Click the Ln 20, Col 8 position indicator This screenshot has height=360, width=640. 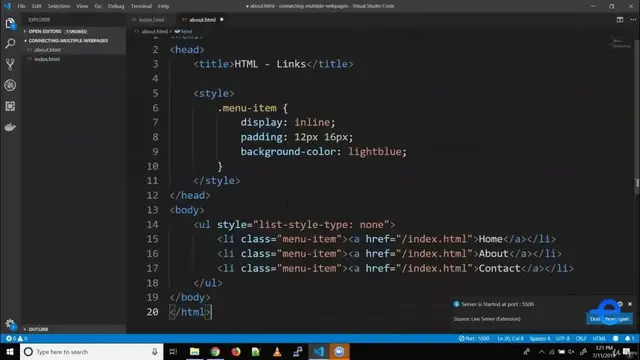(x=510, y=338)
